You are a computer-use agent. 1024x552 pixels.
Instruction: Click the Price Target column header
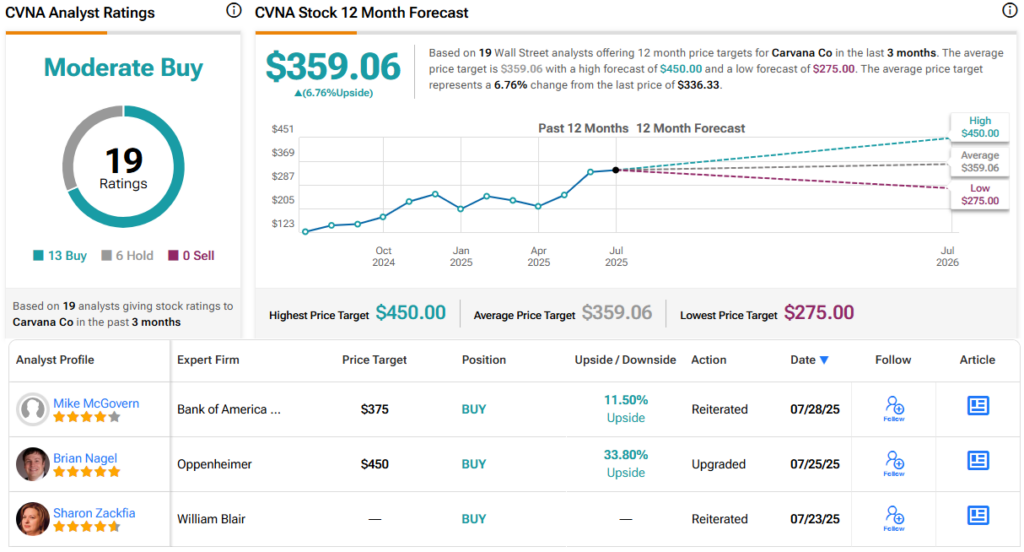(374, 360)
